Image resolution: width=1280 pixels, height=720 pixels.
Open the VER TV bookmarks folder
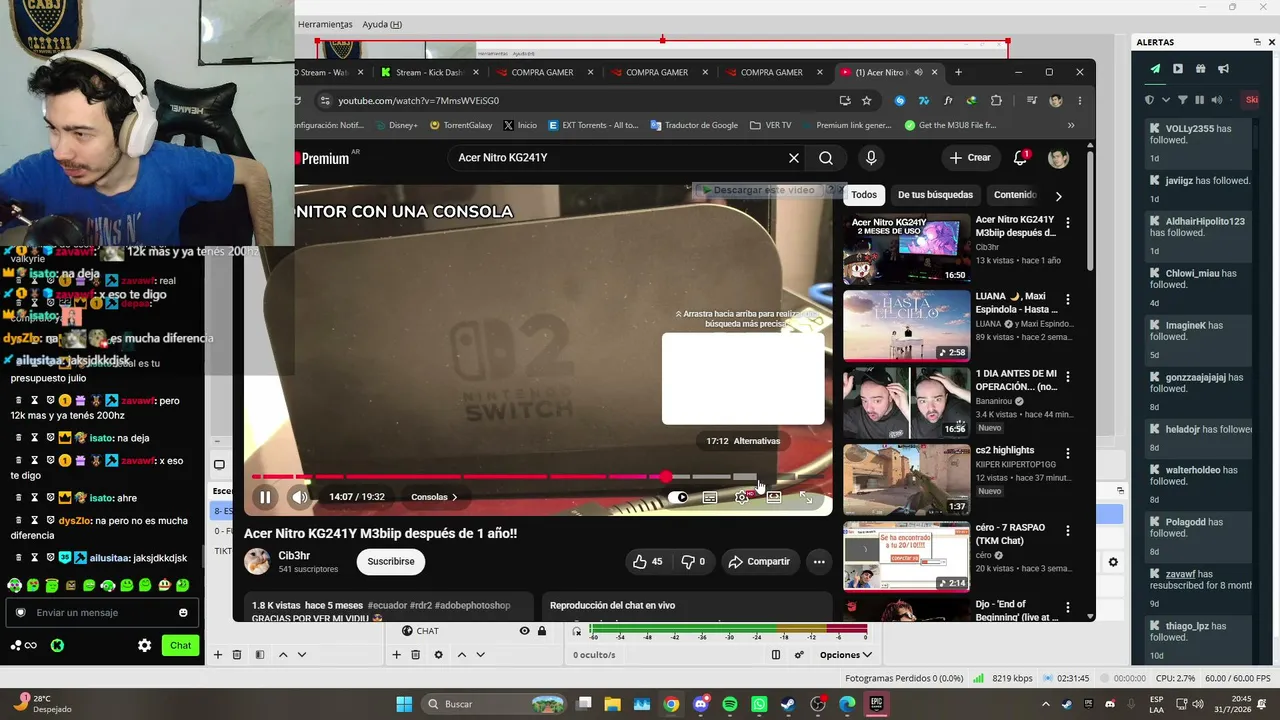[x=770, y=126]
